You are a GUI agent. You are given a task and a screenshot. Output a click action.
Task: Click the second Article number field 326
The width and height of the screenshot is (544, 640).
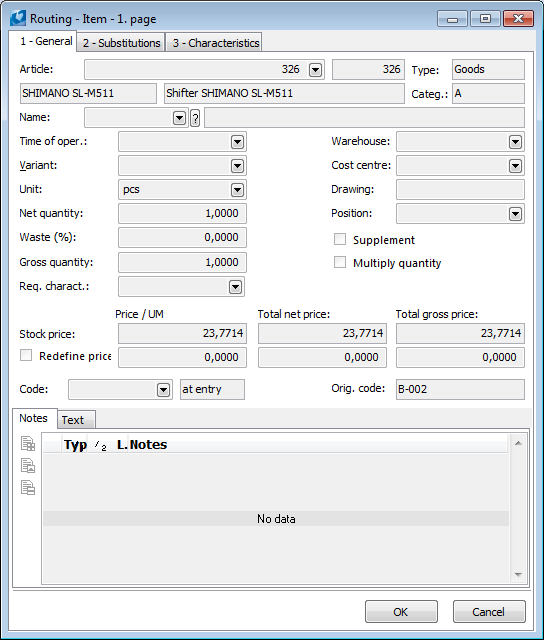point(369,69)
